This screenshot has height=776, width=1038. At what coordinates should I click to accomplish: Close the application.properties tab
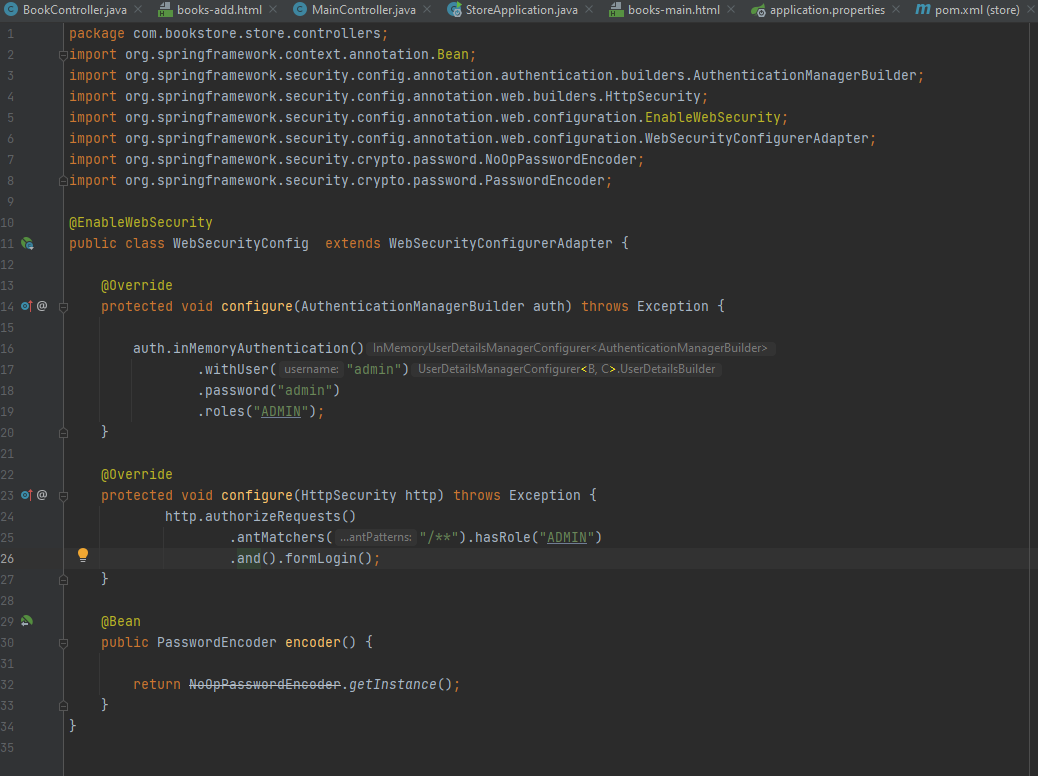pyautogui.click(x=896, y=10)
